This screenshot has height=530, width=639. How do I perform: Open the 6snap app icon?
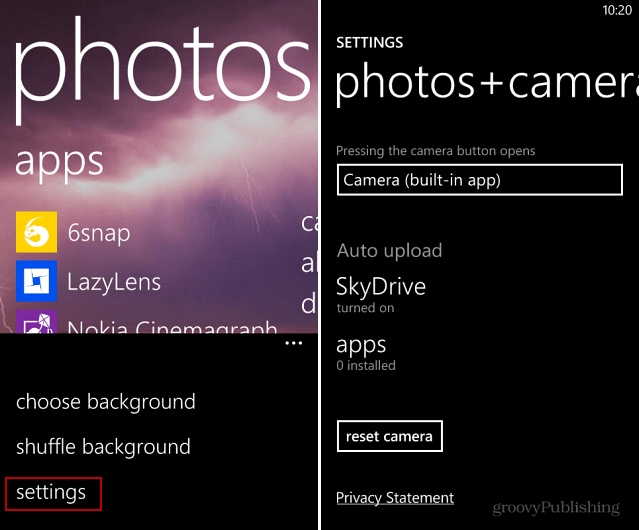[36, 232]
